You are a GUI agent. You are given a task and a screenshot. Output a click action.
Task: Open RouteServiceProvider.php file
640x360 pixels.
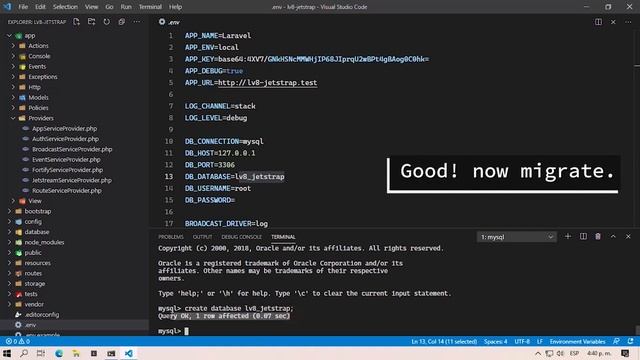click(x=67, y=190)
